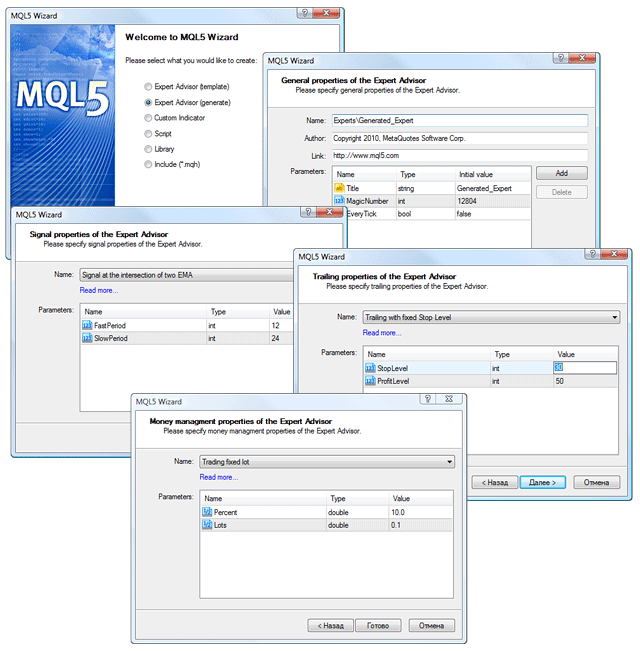This screenshot has height=651, width=640.
Task: Close the General properties wizard window
Action: 582,58
